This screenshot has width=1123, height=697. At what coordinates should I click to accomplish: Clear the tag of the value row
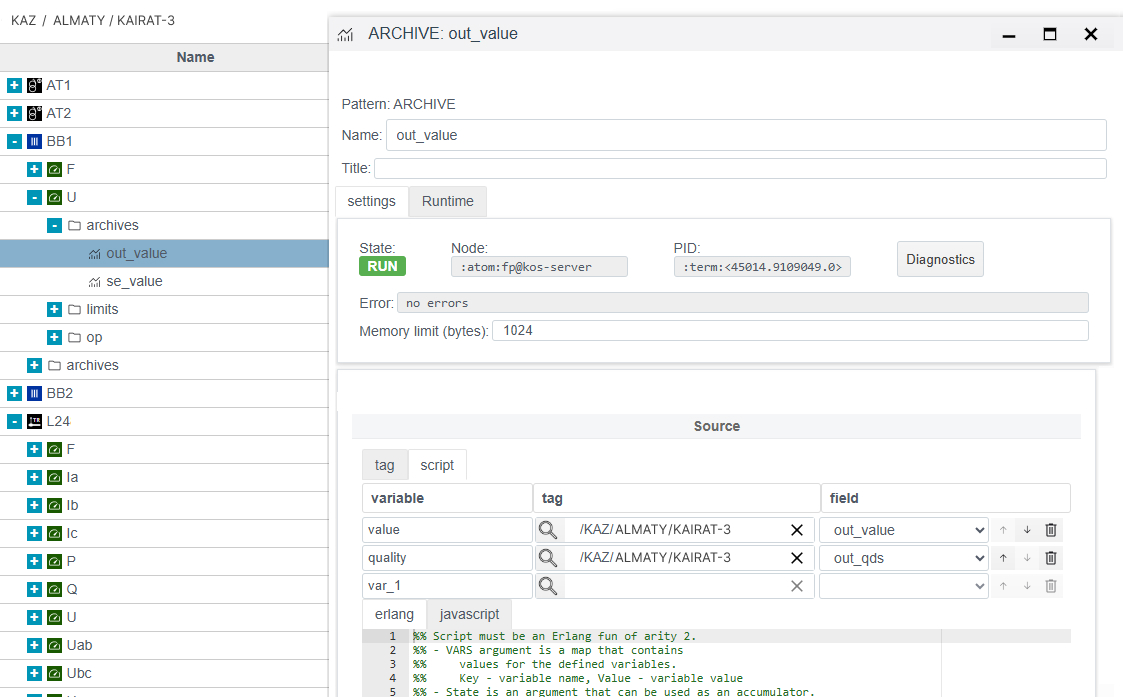click(797, 530)
